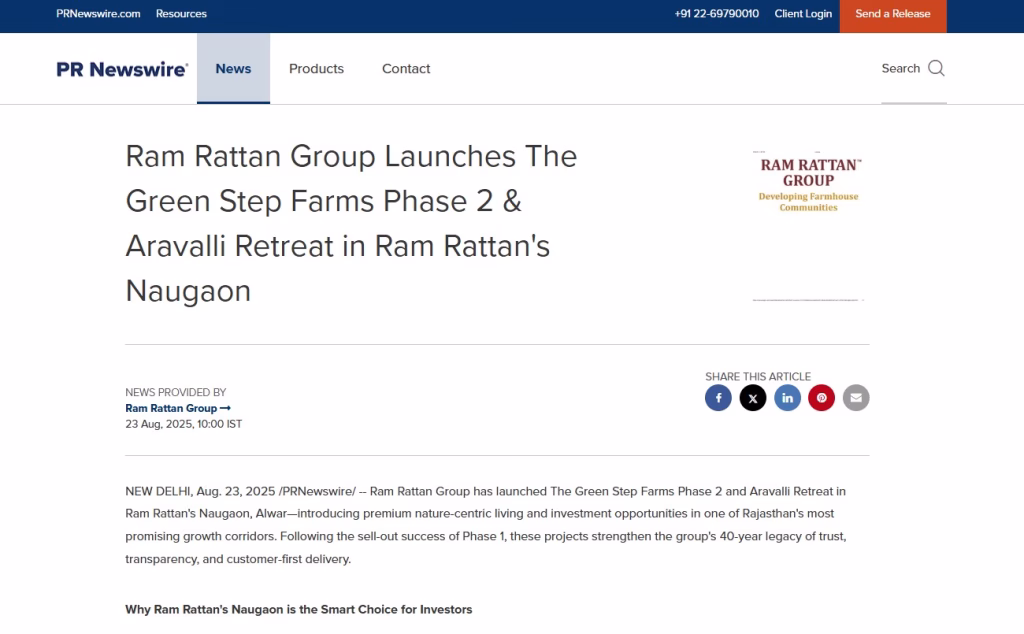Click the Send a Release button
Image resolution: width=1024 pixels, height=634 pixels.
[x=892, y=14]
